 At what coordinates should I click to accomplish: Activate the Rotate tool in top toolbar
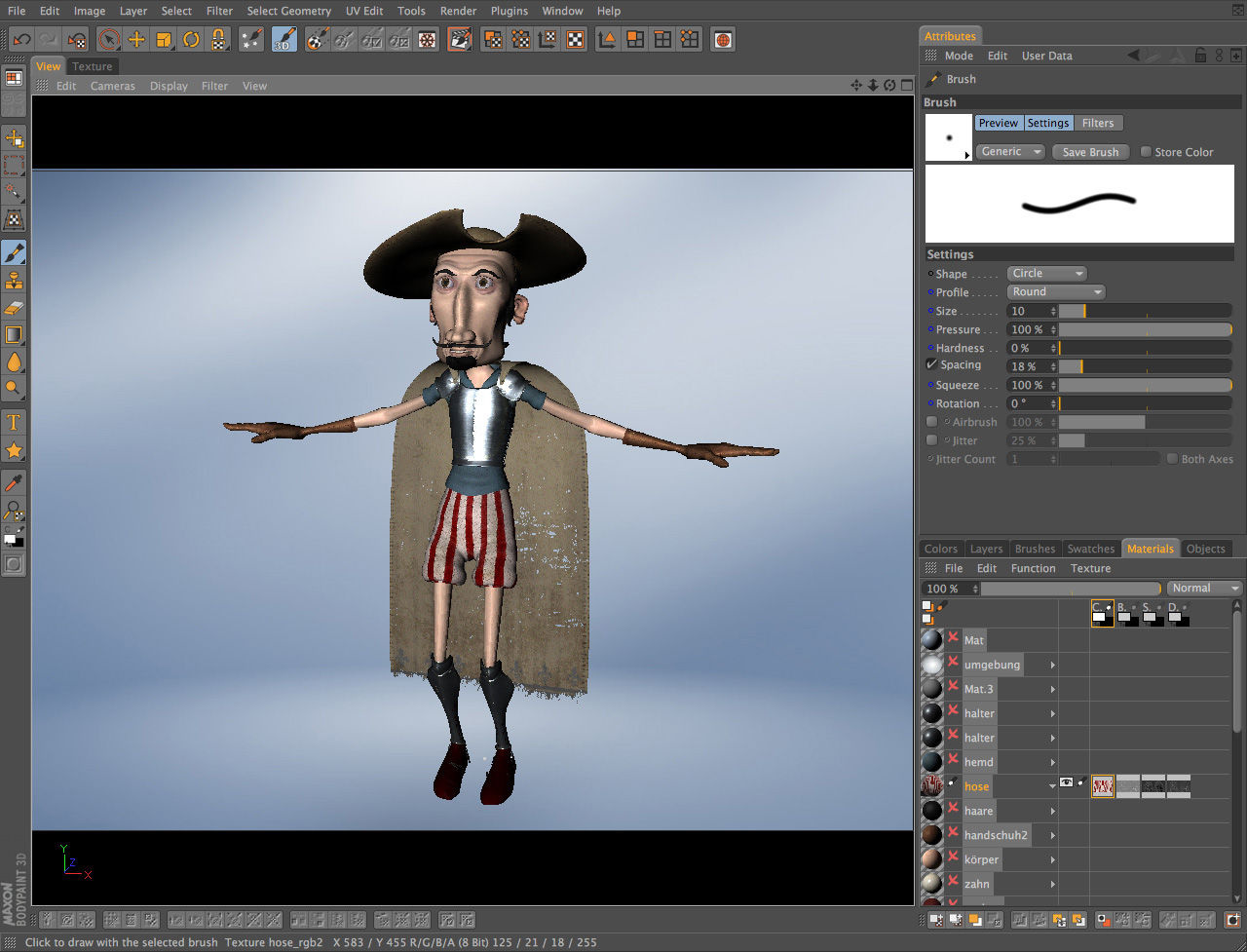(192, 40)
